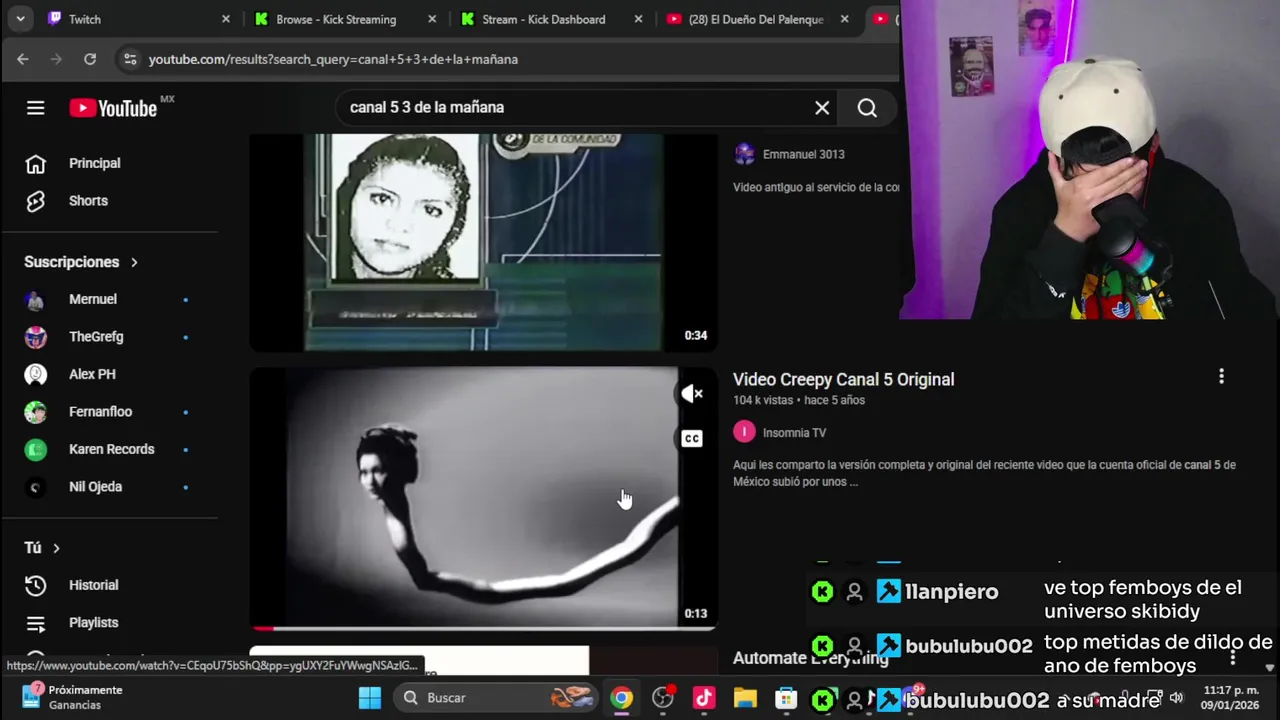Image resolution: width=1280 pixels, height=720 pixels.
Task: Click the 'Video antiguo al servicio' description
Action: pyautogui.click(x=816, y=187)
